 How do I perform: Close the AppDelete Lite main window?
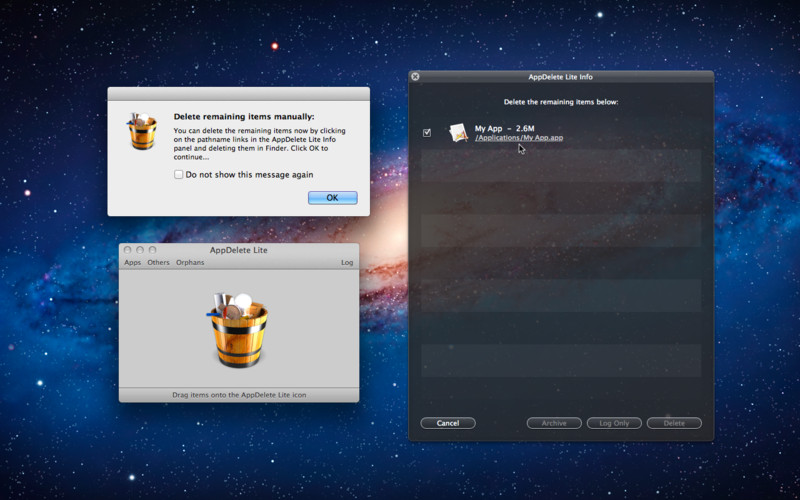pyautogui.click(x=128, y=250)
